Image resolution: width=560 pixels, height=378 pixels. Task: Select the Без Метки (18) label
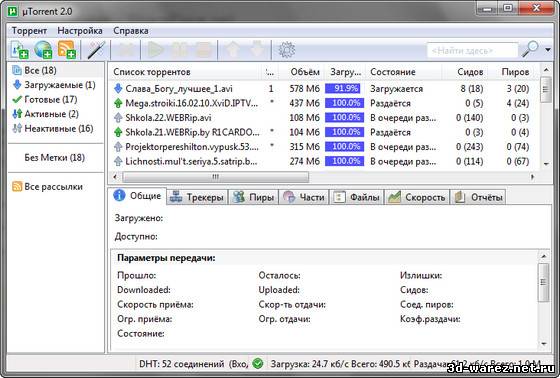click(54, 158)
